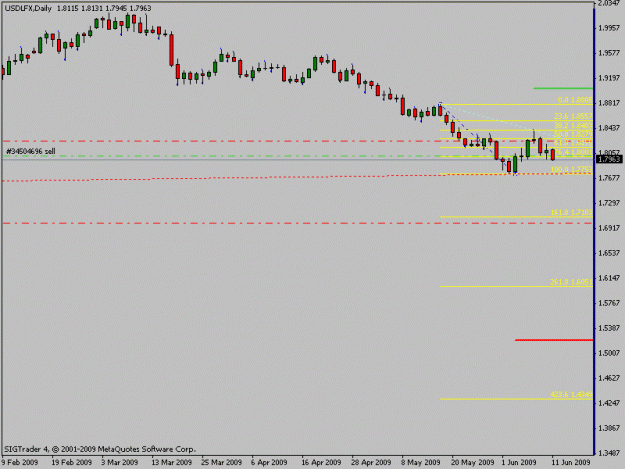The height and width of the screenshot is (469, 625).
Task: Click the tall red candle of mid-March 2009
Action: 171,50
